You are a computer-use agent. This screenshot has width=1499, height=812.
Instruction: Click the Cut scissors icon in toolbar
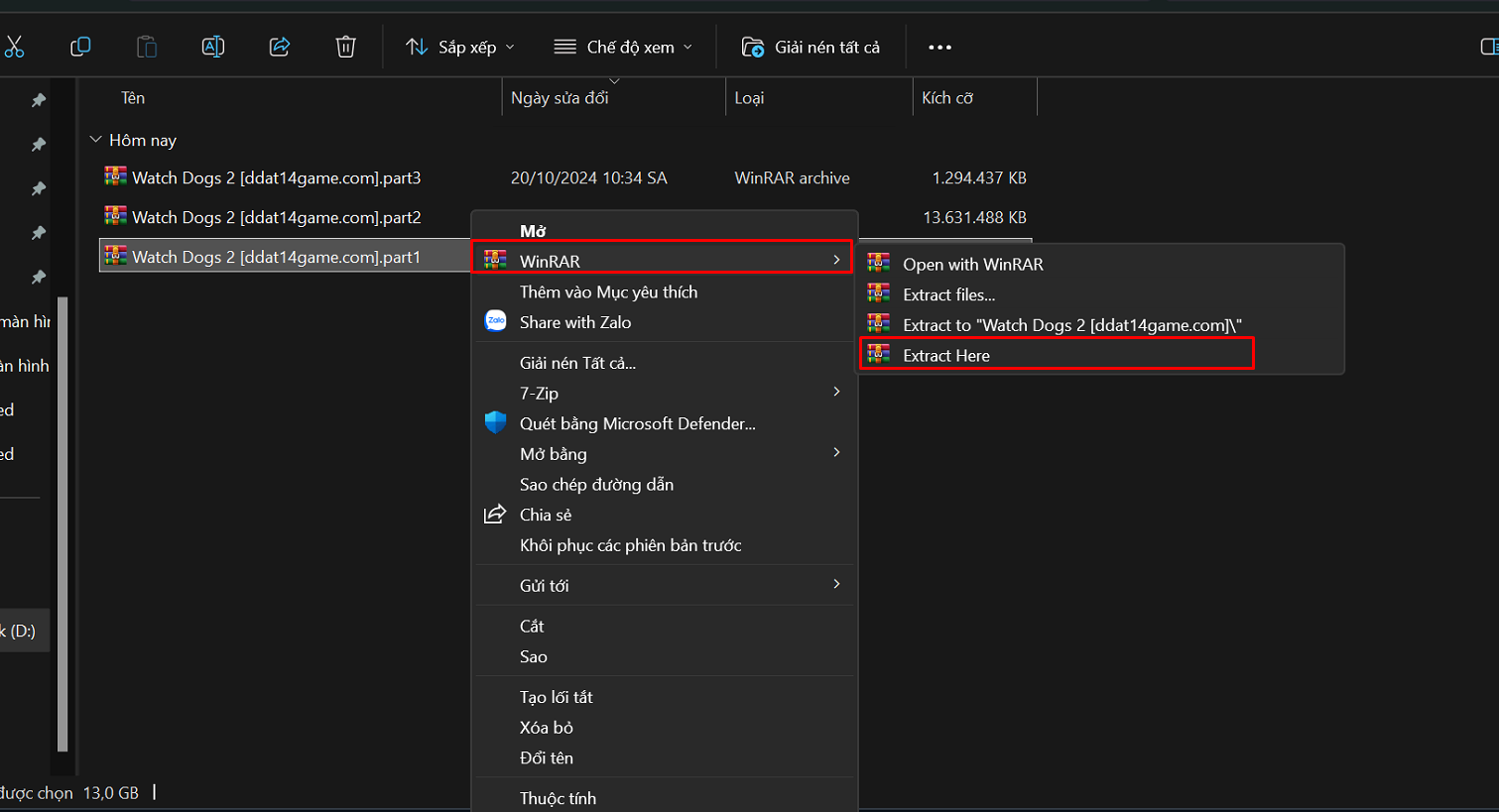(14, 47)
